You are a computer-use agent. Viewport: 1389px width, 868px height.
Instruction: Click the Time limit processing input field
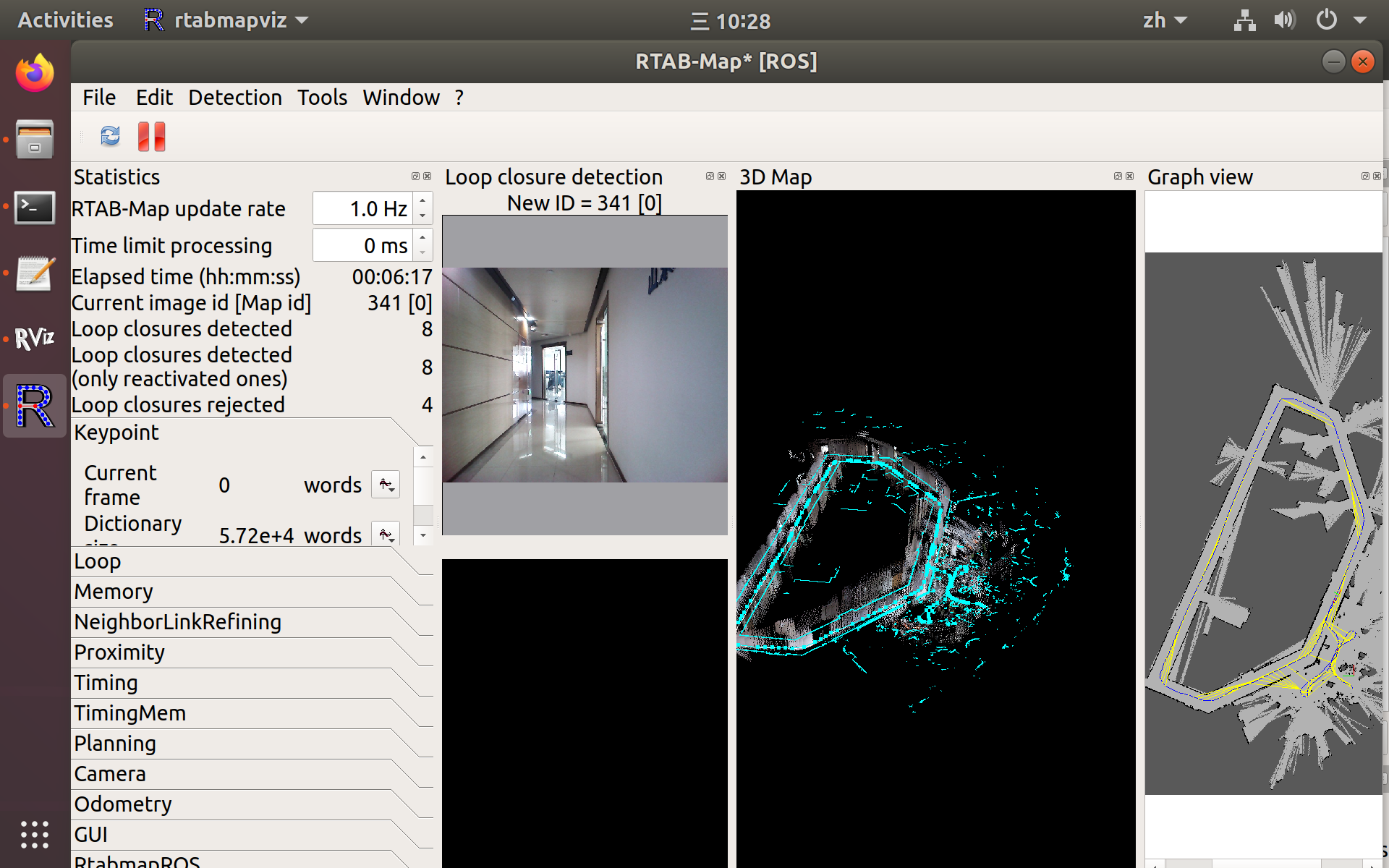coord(365,245)
